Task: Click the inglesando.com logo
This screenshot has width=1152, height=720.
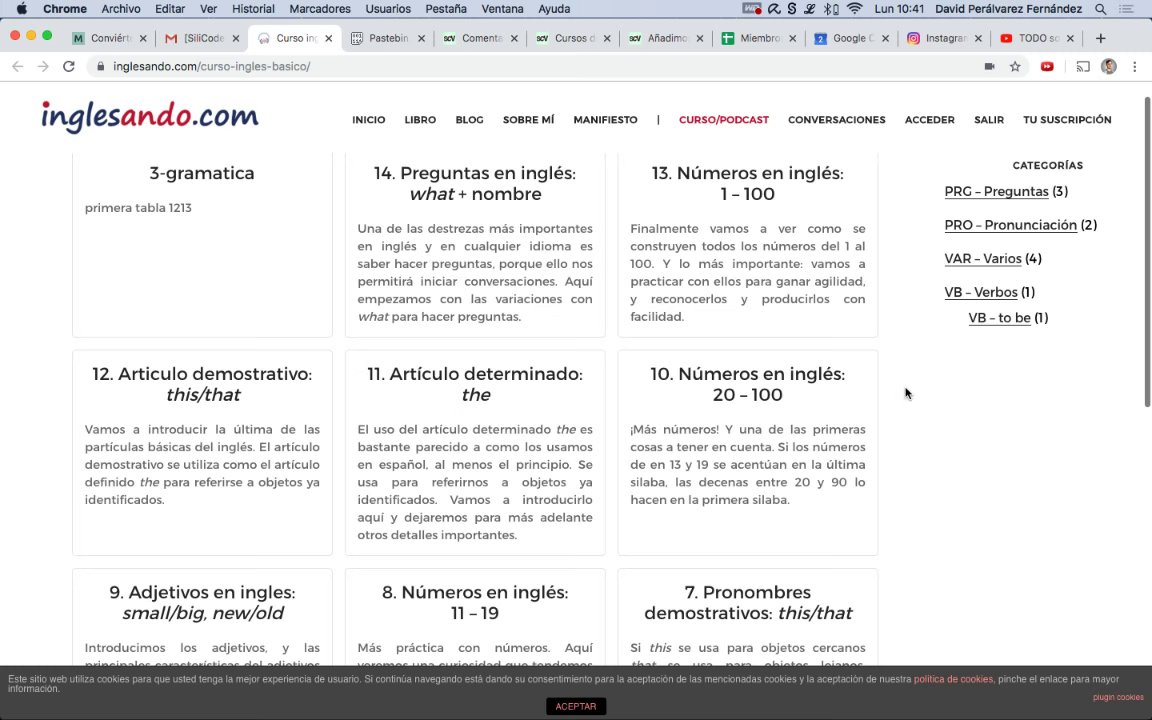Action: tap(150, 117)
